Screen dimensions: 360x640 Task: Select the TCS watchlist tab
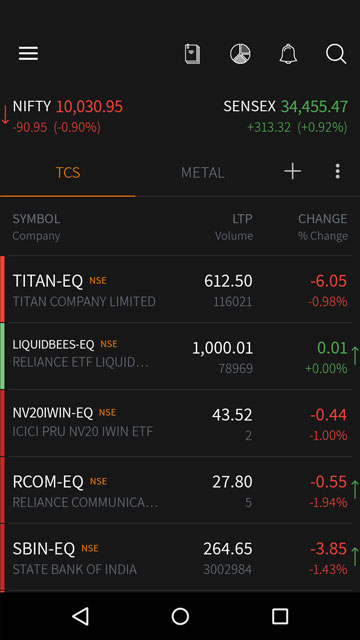[68, 173]
